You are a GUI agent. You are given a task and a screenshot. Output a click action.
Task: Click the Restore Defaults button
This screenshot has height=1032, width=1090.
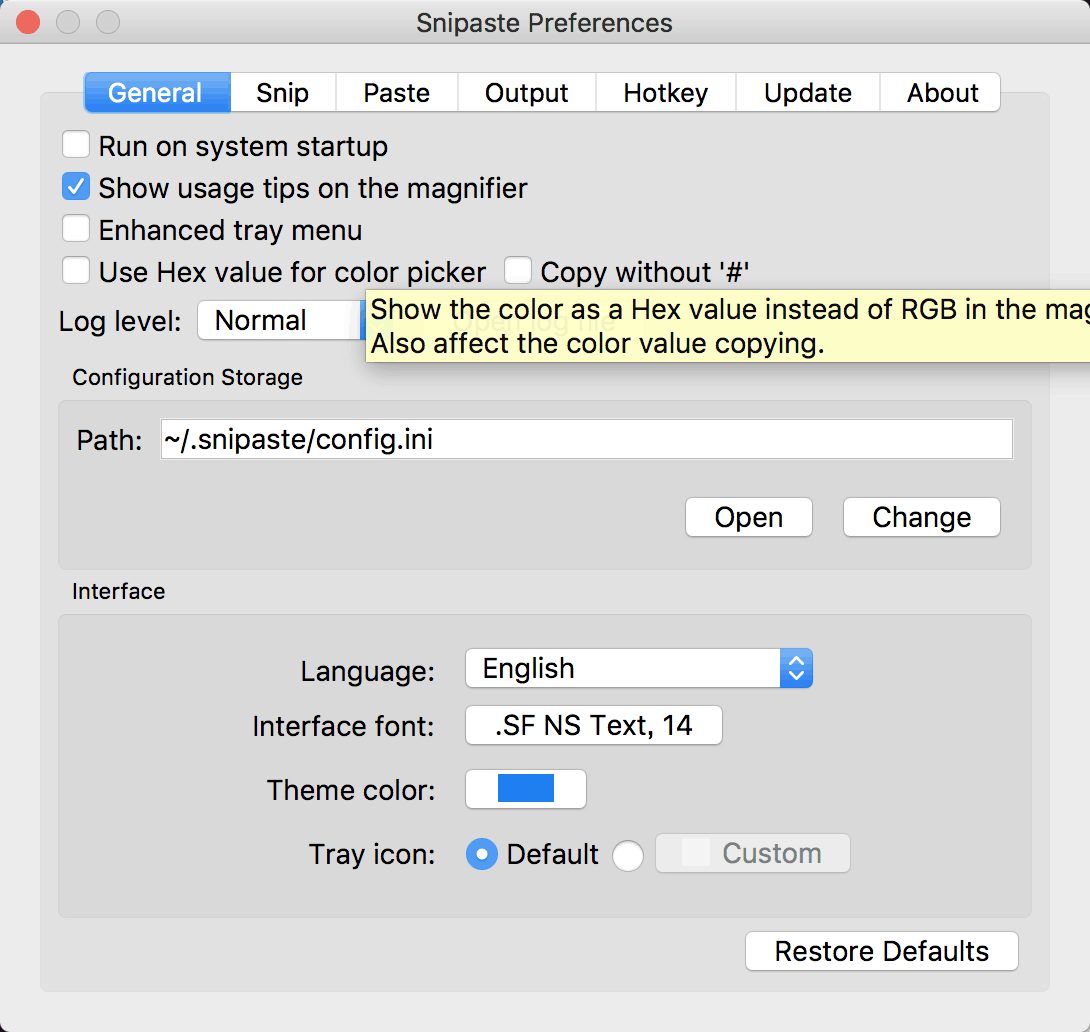point(881,951)
